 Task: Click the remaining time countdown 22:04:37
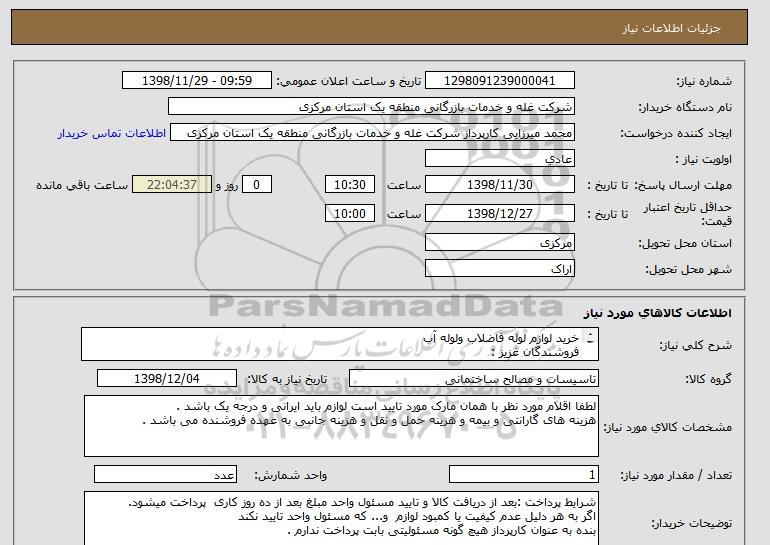[172, 185]
